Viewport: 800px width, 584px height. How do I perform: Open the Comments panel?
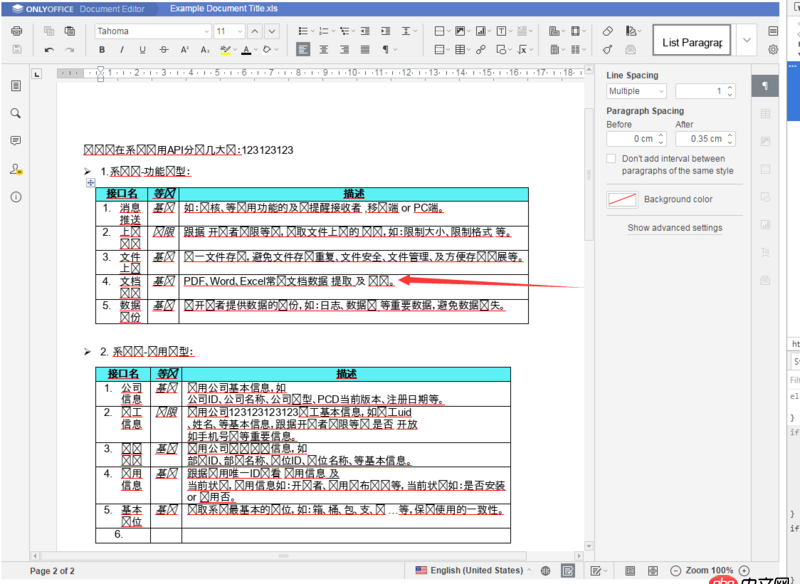click(13, 141)
